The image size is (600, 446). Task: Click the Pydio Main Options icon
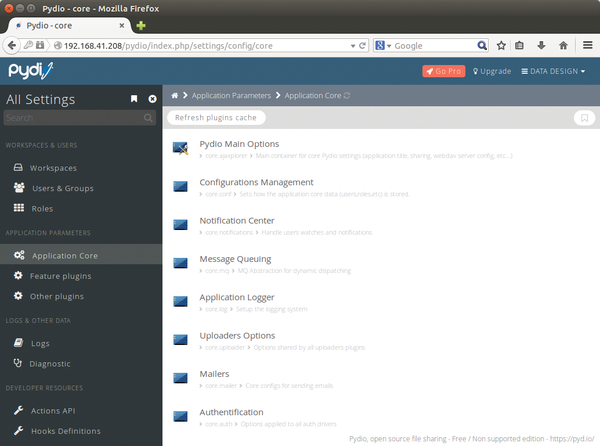click(x=180, y=148)
